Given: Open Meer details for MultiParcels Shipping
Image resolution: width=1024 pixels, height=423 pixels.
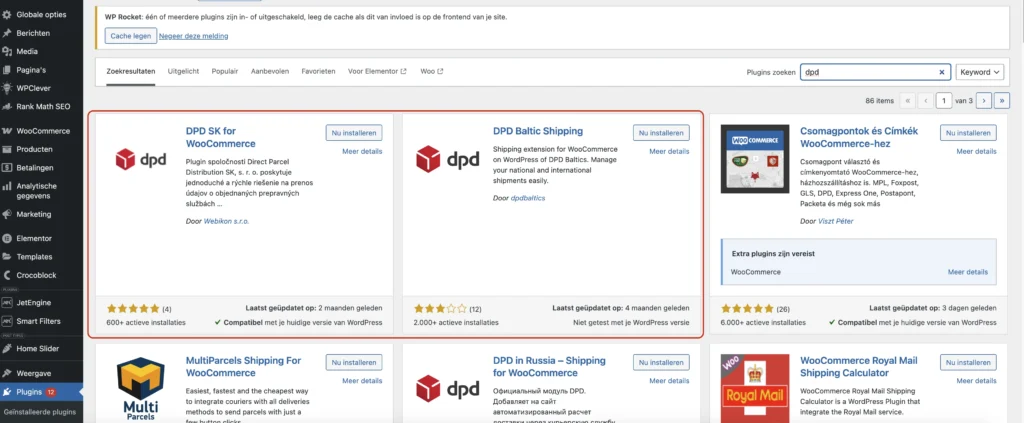Looking at the screenshot, I should tap(362, 381).
